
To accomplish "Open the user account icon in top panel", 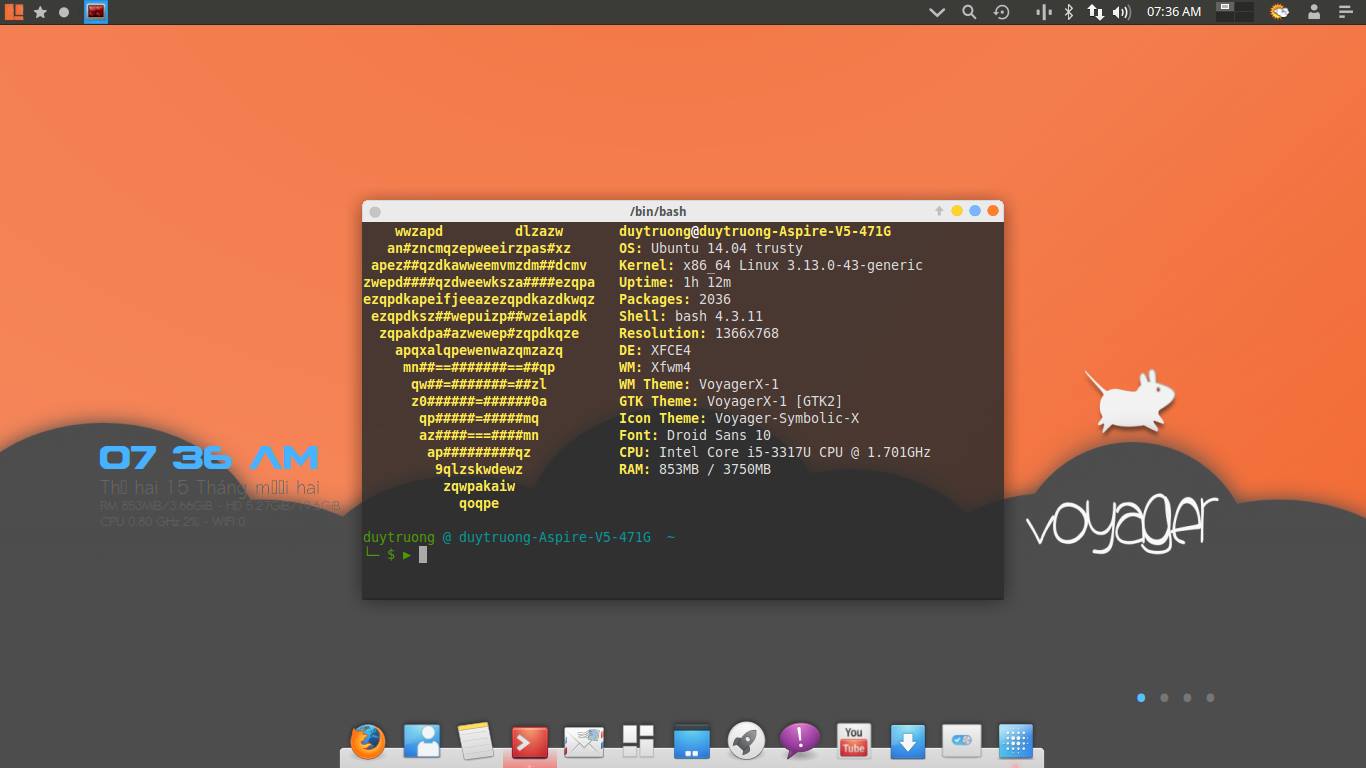I will point(1314,12).
